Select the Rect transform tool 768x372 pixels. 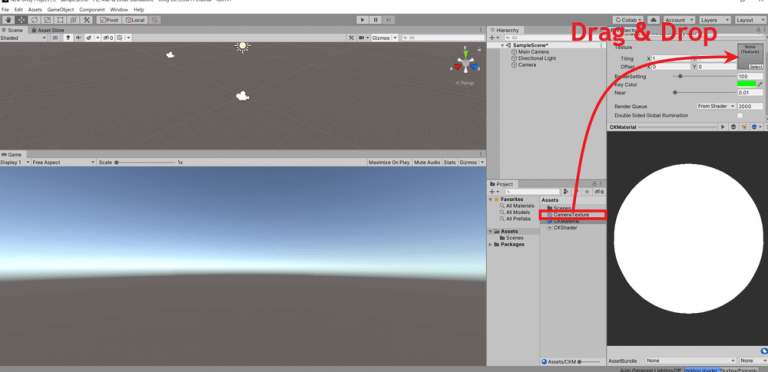(60, 20)
